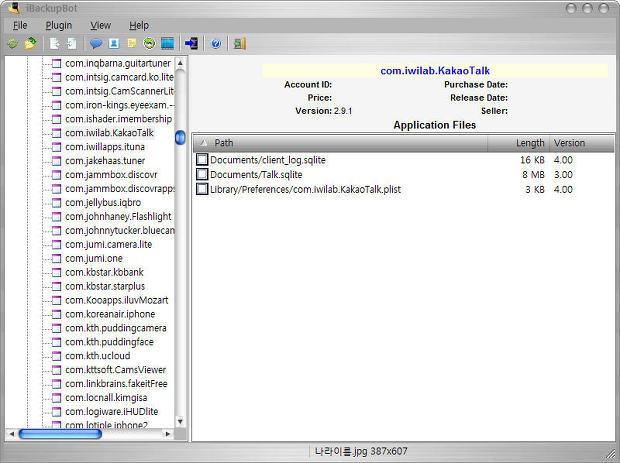Screen dimensions: 620x463
Task: Select com.iwillapps.ituna in the tree
Action: tap(105, 147)
